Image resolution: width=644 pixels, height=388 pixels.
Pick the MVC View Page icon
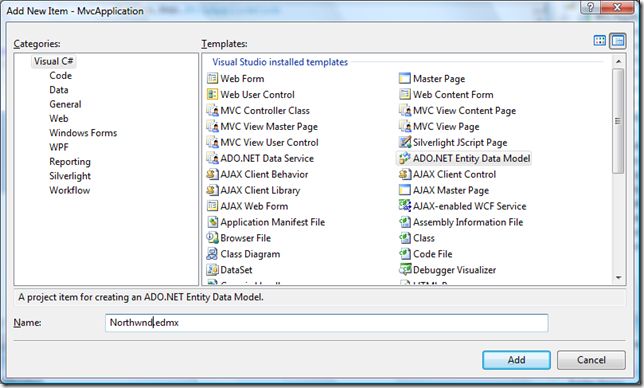pyautogui.click(x=405, y=126)
